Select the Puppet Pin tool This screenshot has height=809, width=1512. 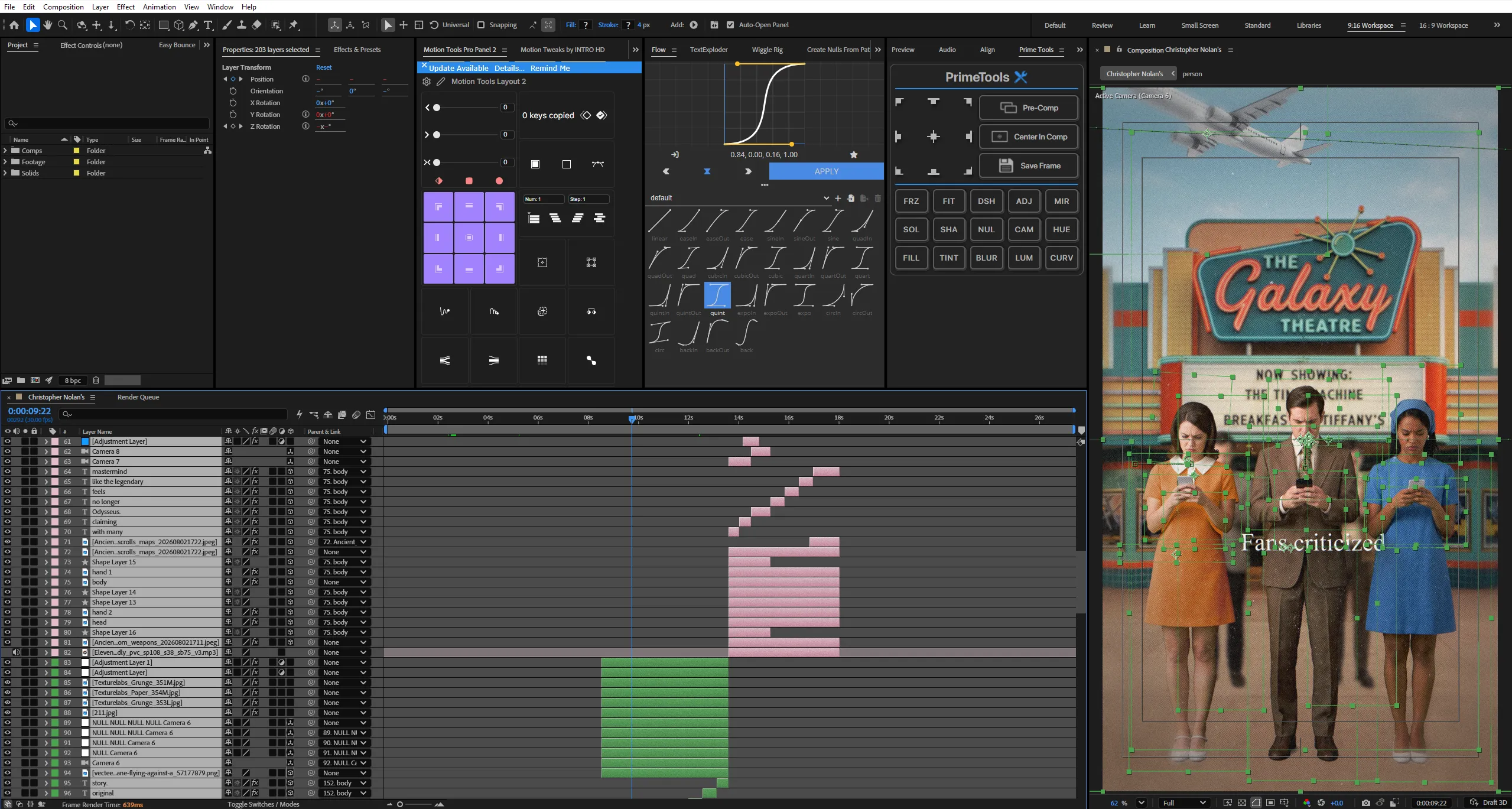(x=294, y=25)
